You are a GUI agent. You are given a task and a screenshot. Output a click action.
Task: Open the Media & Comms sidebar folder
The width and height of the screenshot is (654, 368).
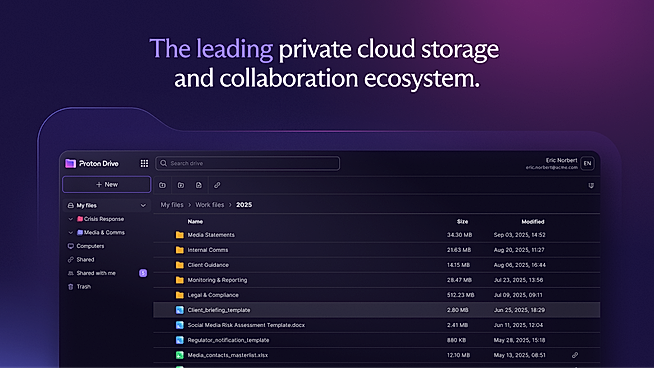pyautogui.click(x=101, y=232)
